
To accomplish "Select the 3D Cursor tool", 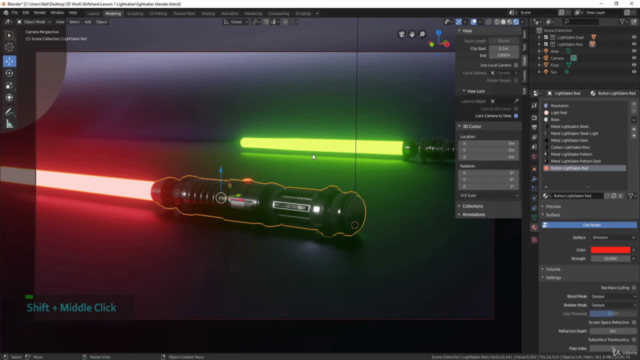I will click(9, 47).
